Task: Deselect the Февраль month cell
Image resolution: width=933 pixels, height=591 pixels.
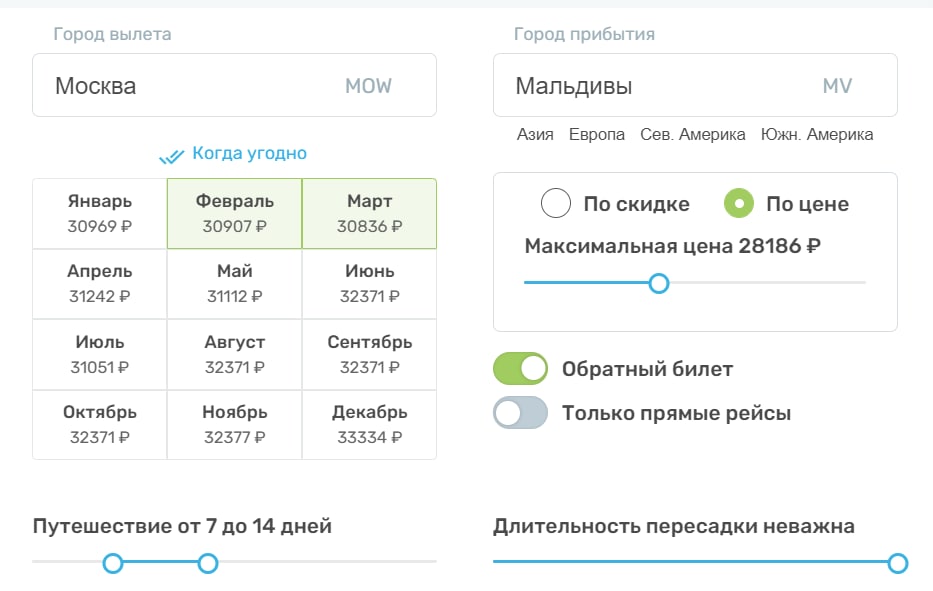Action: [234, 213]
